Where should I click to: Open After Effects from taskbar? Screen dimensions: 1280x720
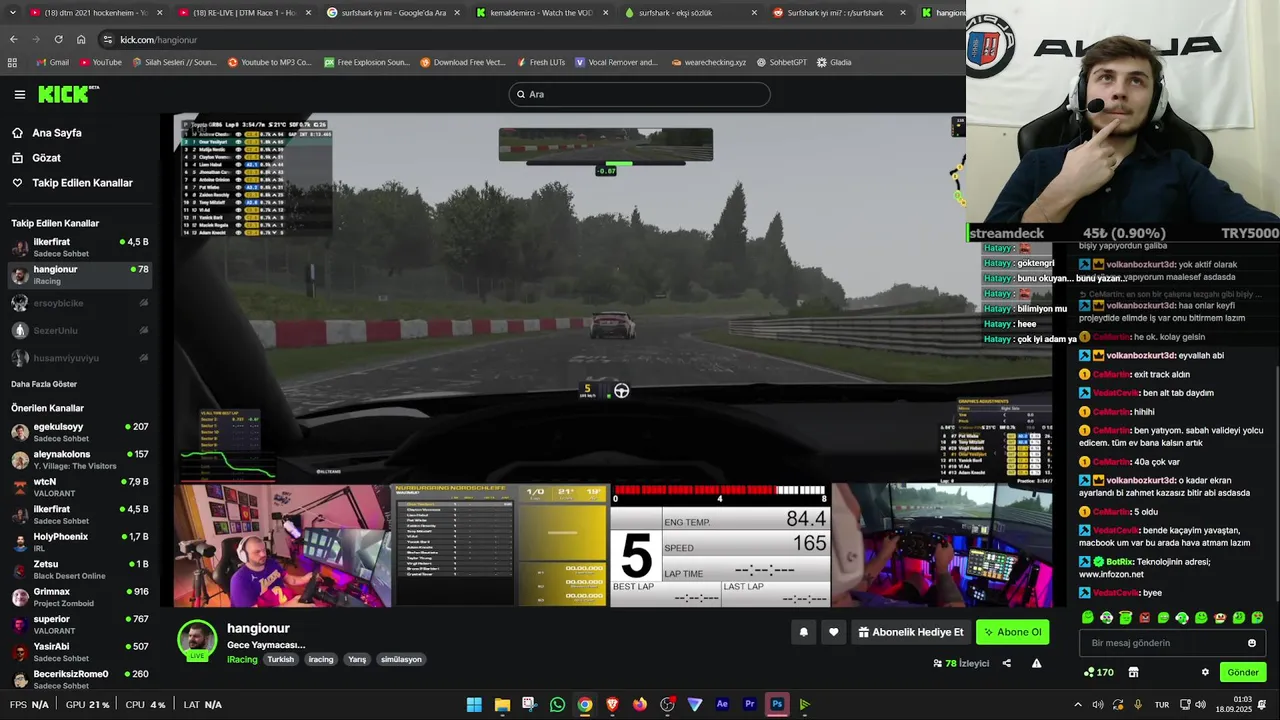[722, 704]
